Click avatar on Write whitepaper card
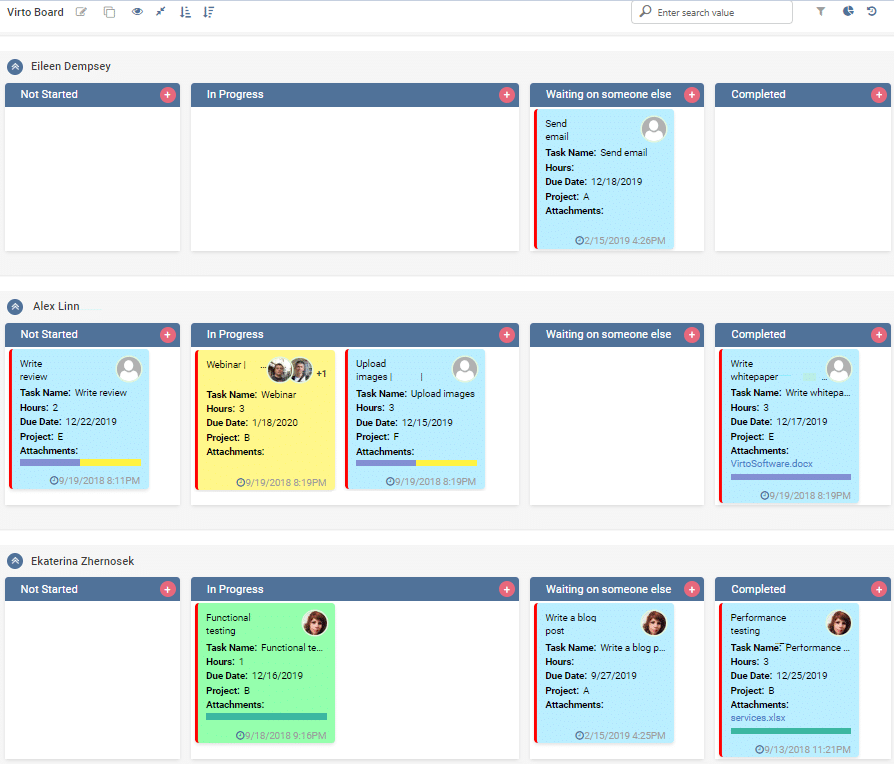 (x=839, y=369)
